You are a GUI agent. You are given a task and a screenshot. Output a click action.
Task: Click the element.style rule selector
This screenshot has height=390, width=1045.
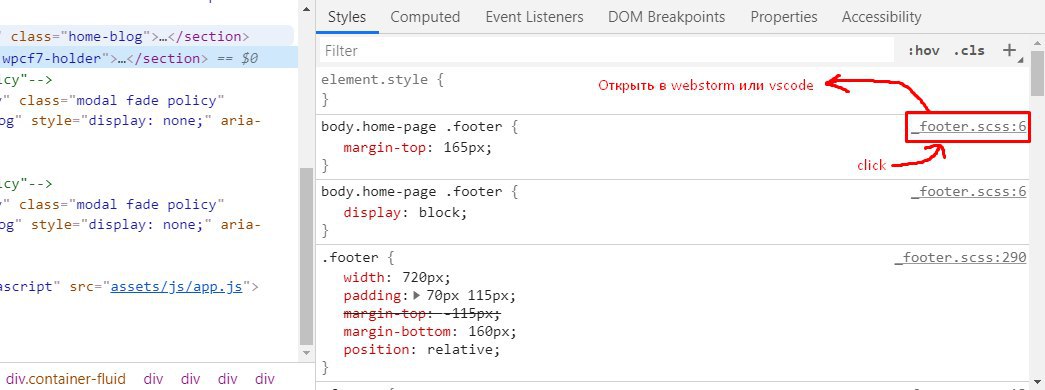pos(374,80)
